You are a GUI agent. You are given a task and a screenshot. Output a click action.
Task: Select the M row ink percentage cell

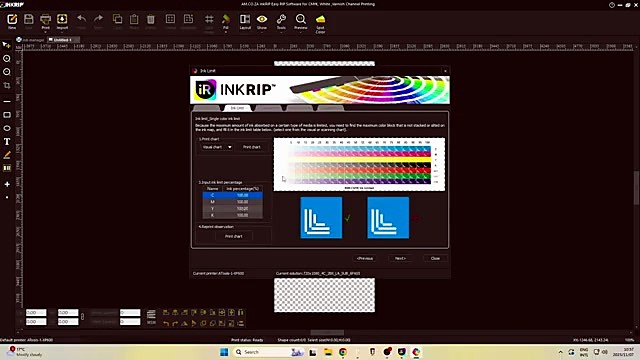pos(242,202)
